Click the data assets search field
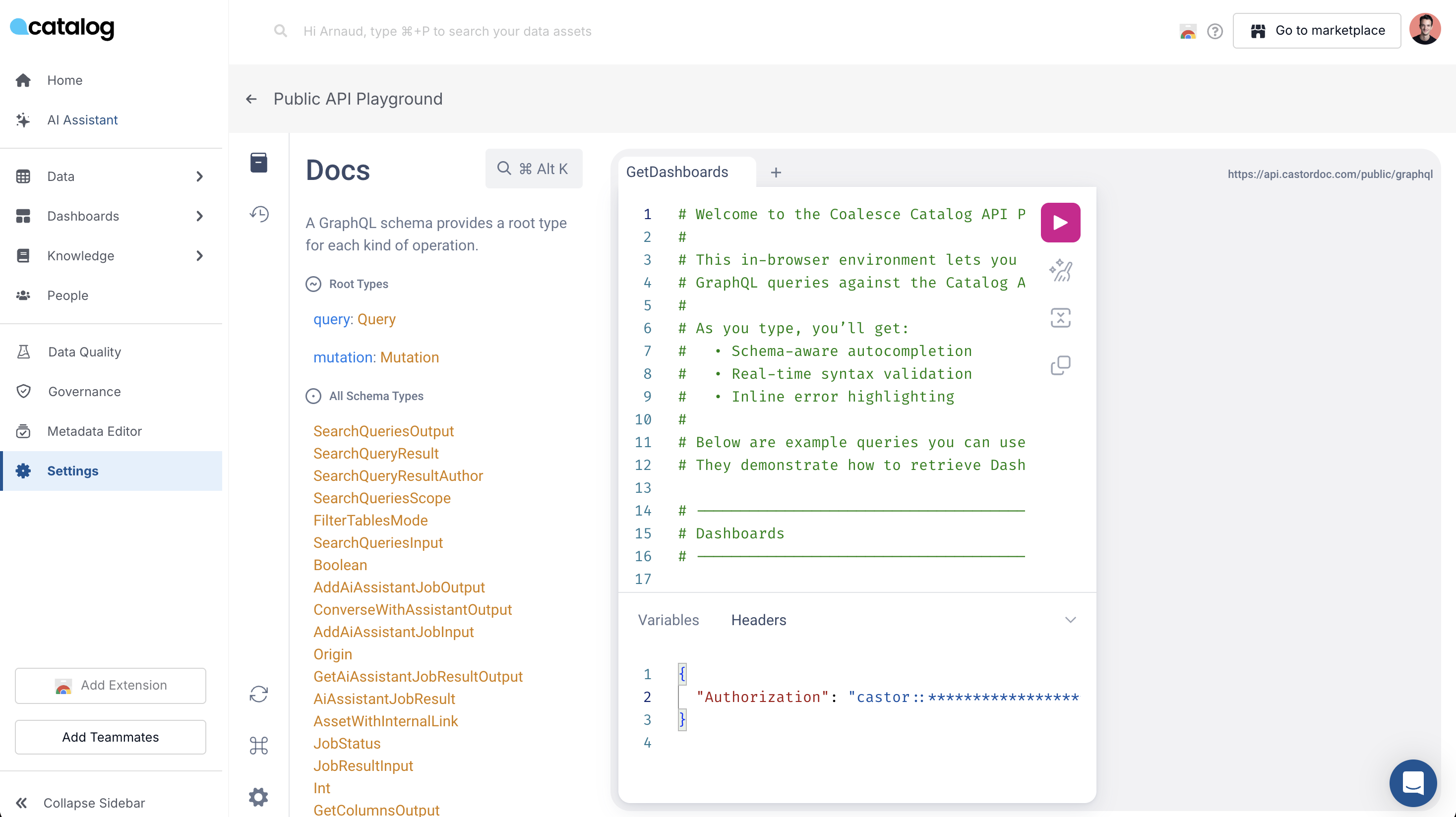The width and height of the screenshot is (1456, 817). tap(446, 31)
